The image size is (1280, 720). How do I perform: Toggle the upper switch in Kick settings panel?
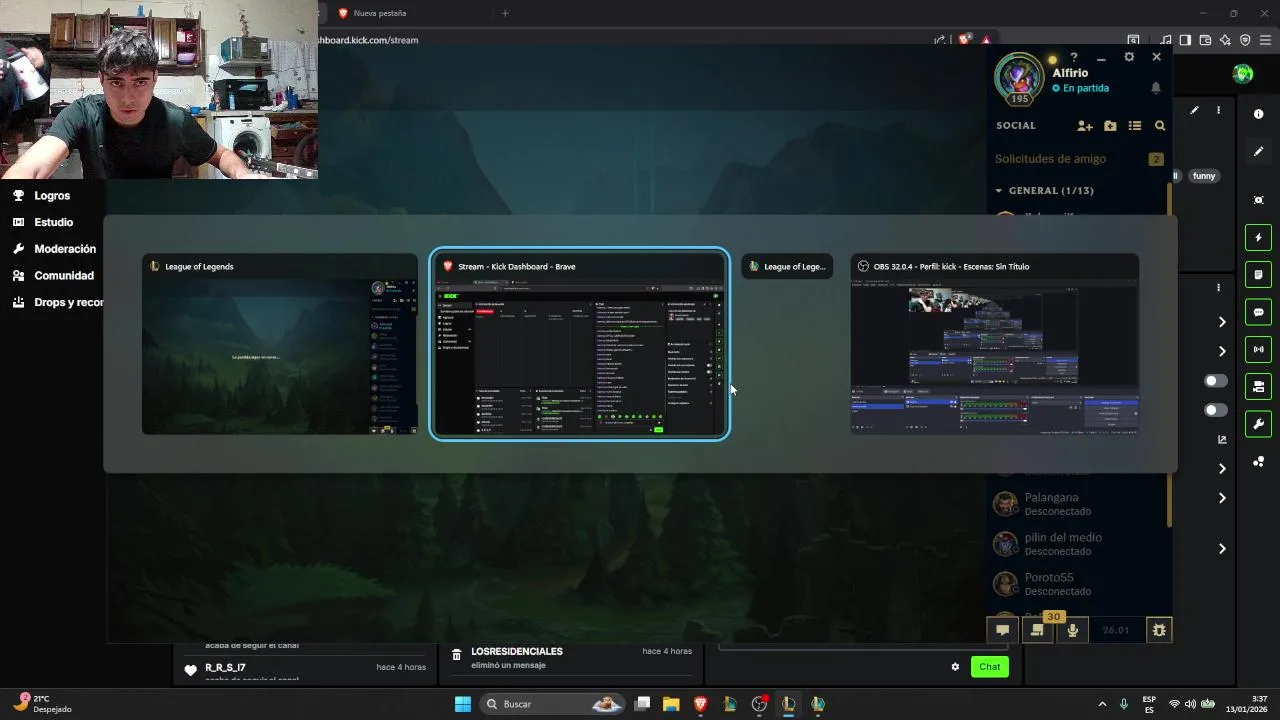pyautogui.click(x=1216, y=381)
